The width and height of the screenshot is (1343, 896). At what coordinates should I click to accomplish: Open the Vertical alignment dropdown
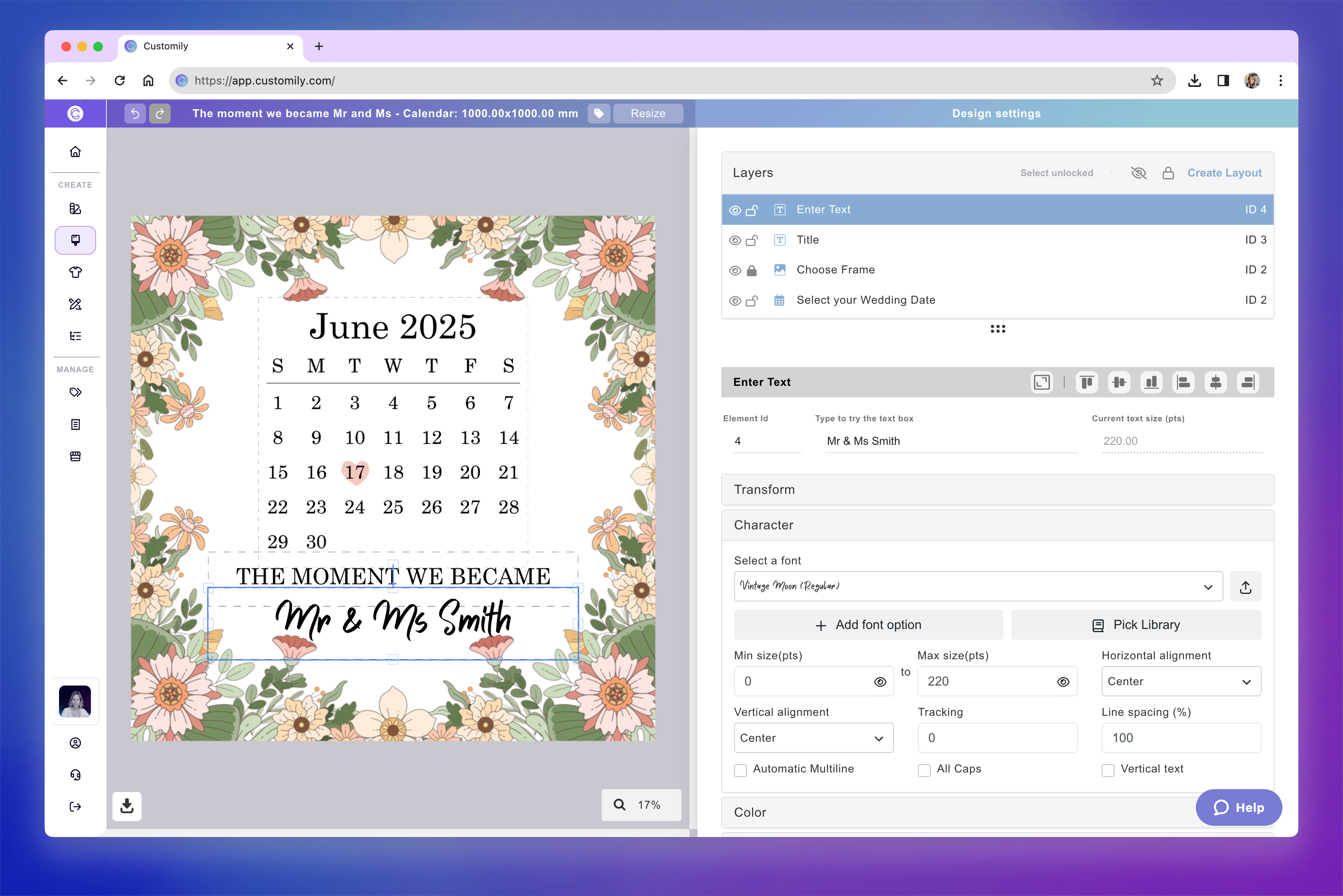pyautogui.click(x=813, y=738)
